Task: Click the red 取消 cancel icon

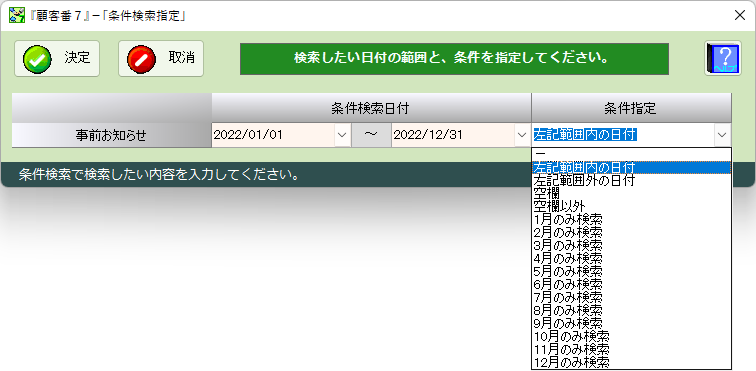Action: pos(141,59)
